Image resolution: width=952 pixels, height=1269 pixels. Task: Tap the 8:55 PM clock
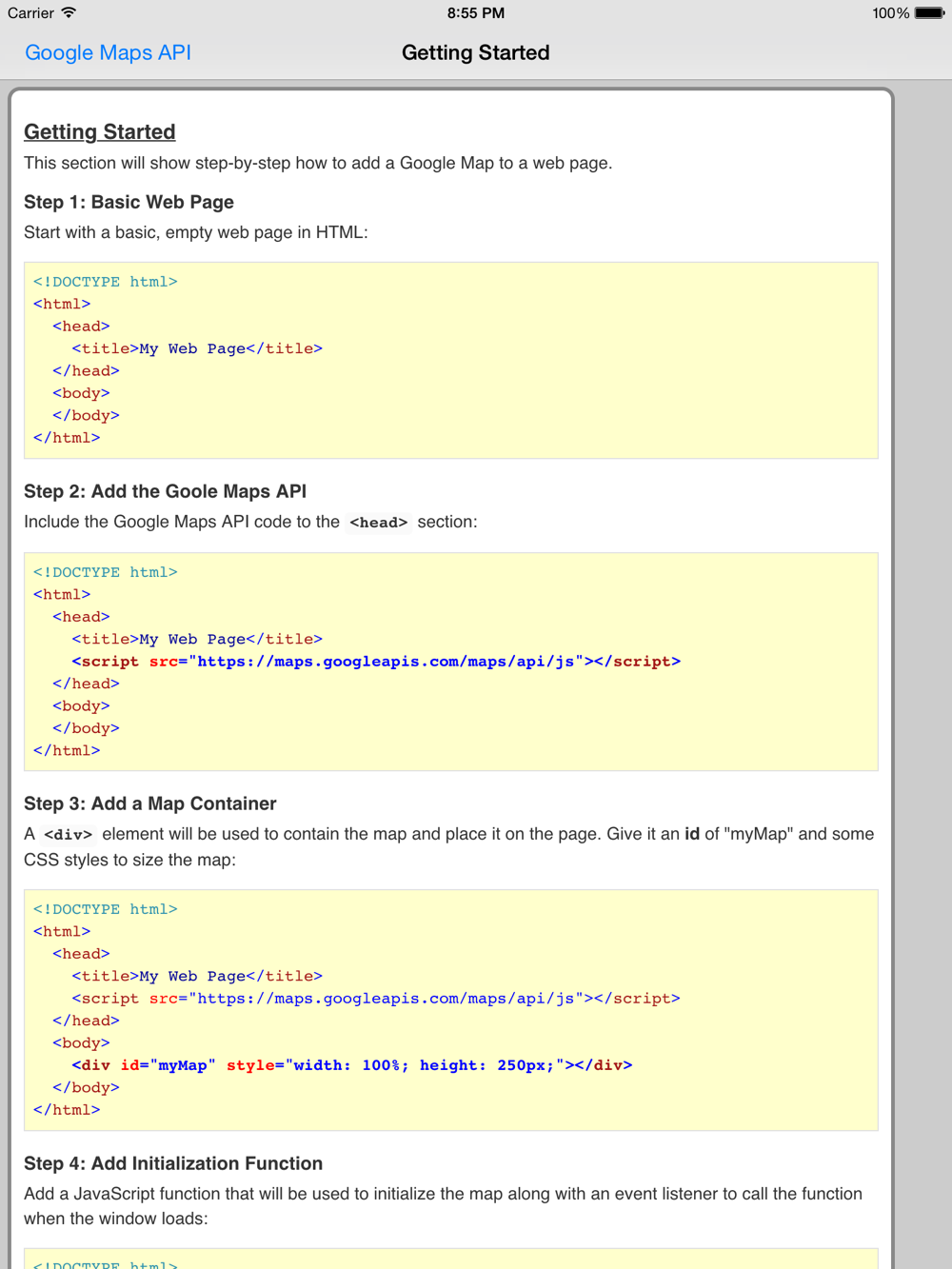pos(476,13)
